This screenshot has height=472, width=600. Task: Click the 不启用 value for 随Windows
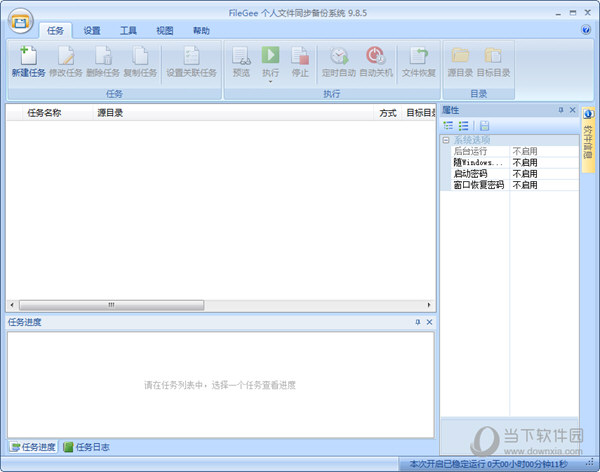coord(525,163)
